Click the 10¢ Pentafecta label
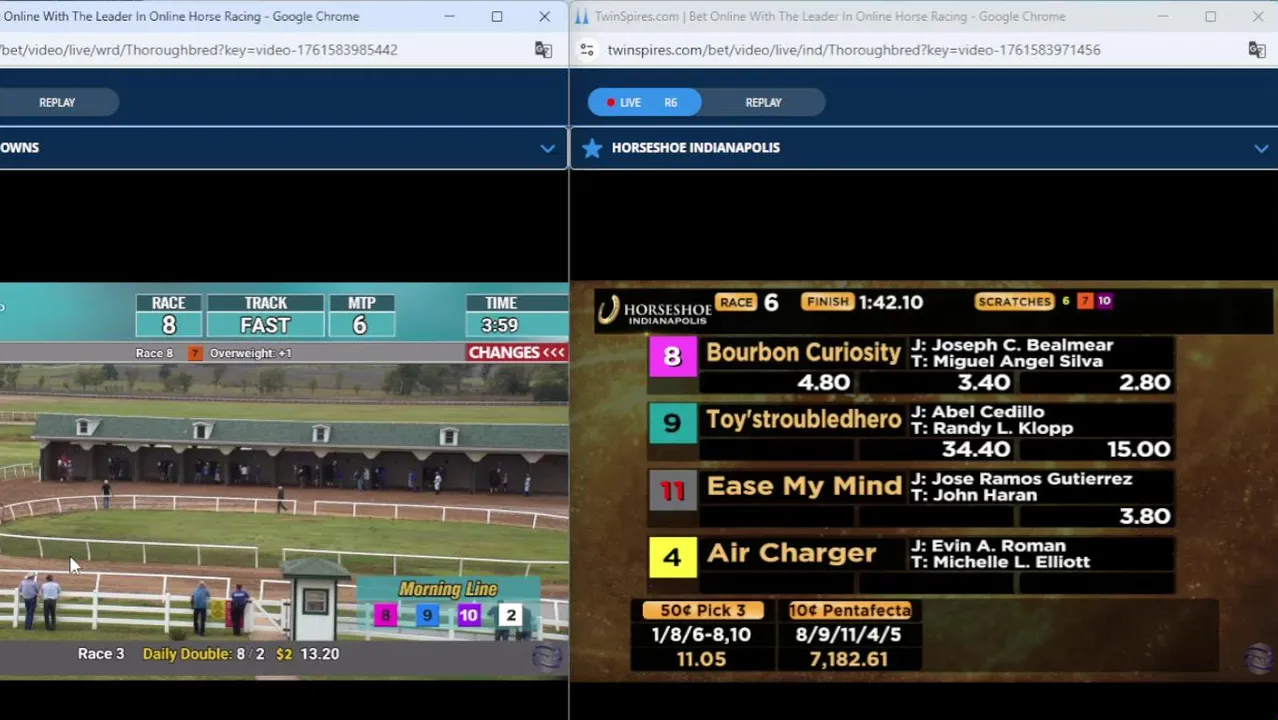This screenshot has height=720, width=1278. [849, 610]
